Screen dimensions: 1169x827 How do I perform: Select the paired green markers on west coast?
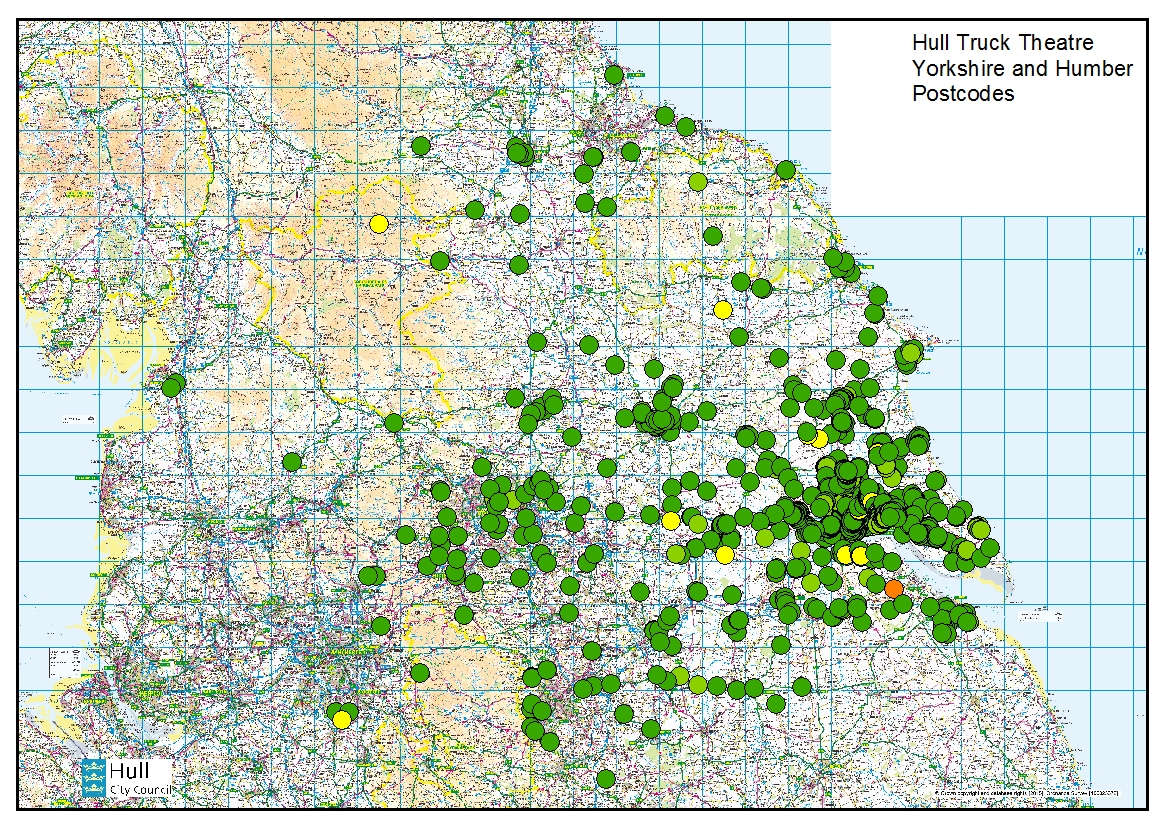click(x=172, y=385)
